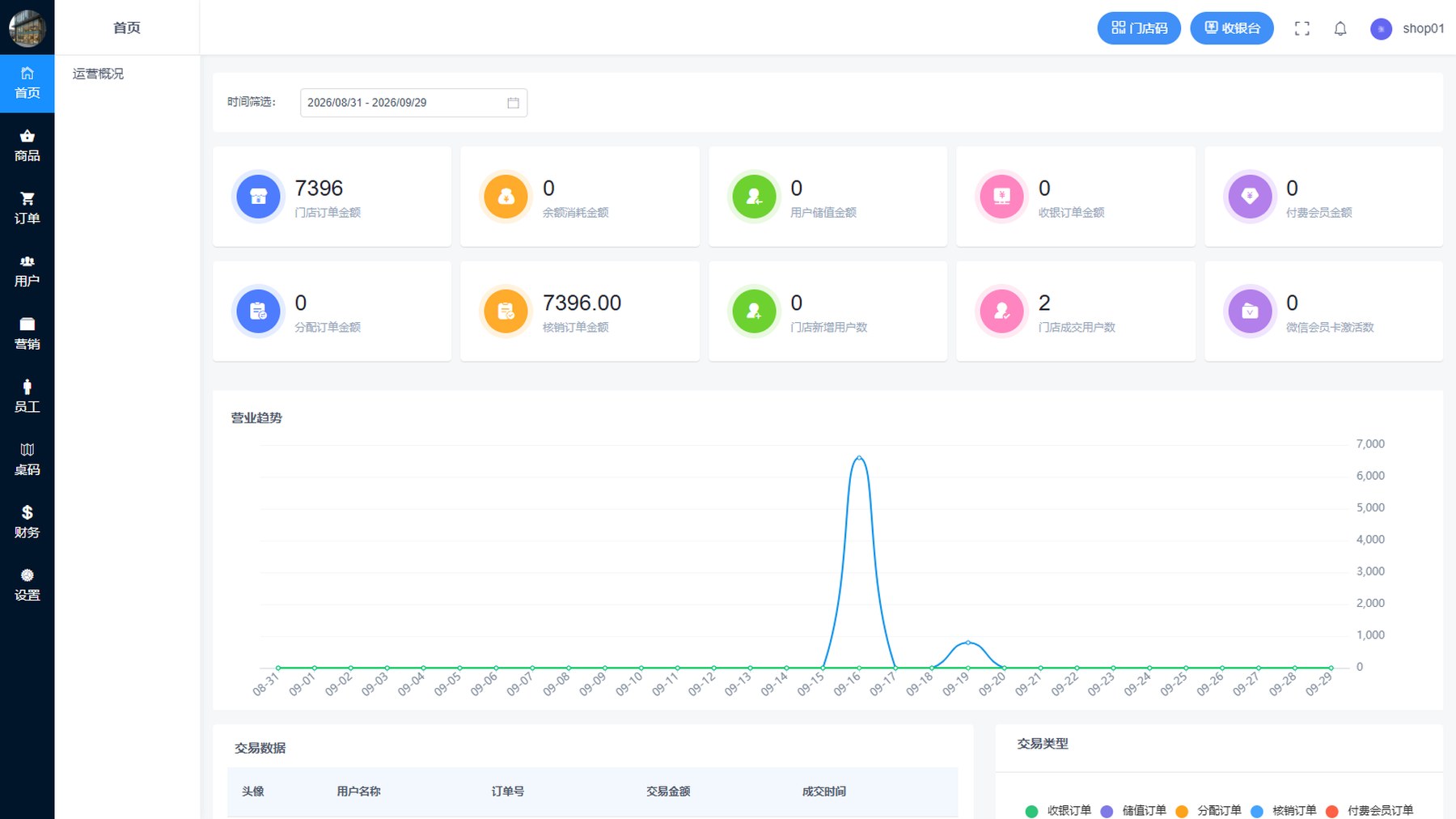Click the 门店成交用户数 pink icon

point(1001,312)
